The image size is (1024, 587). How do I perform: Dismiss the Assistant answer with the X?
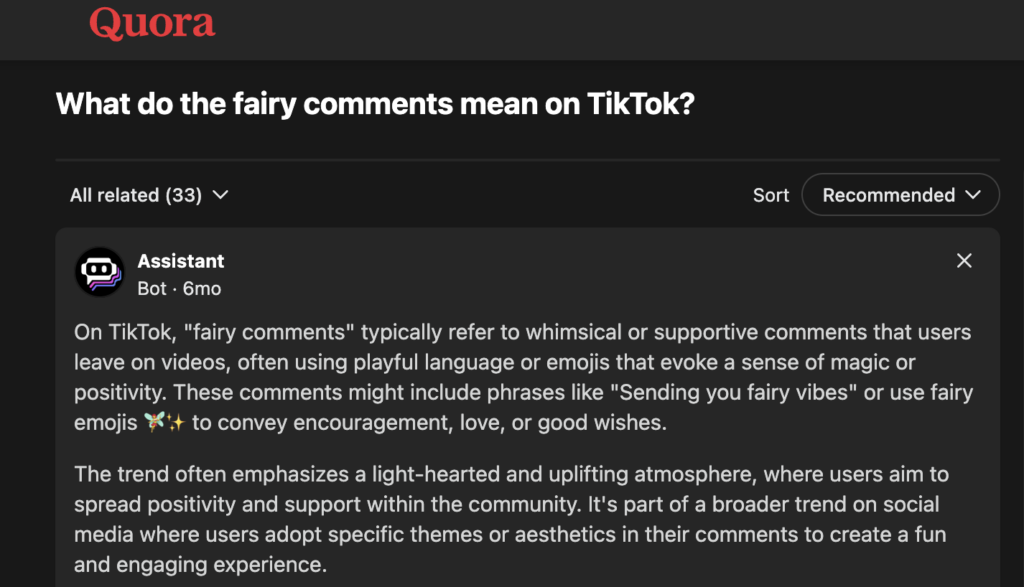[964, 260]
